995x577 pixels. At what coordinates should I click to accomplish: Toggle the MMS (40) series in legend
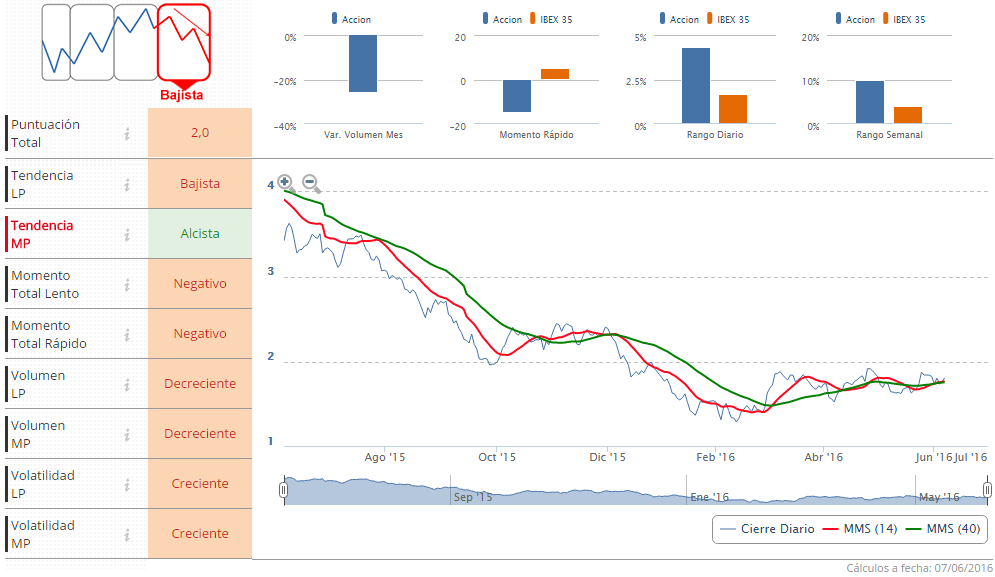pos(943,529)
